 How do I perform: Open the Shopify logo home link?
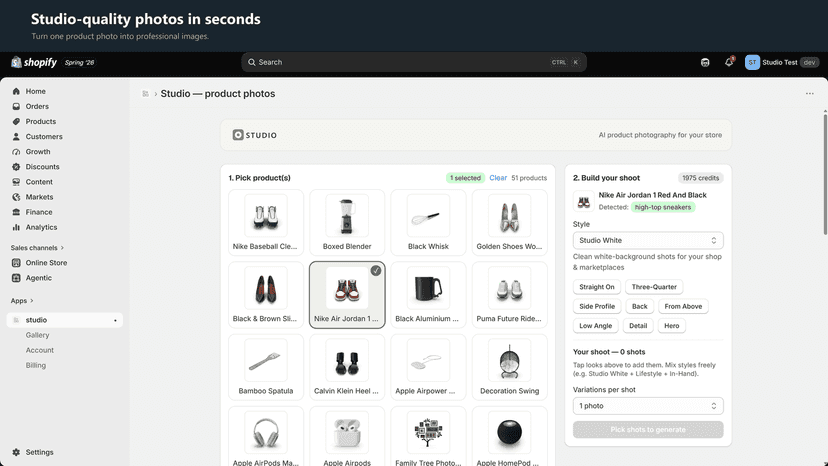tap(34, 62)
